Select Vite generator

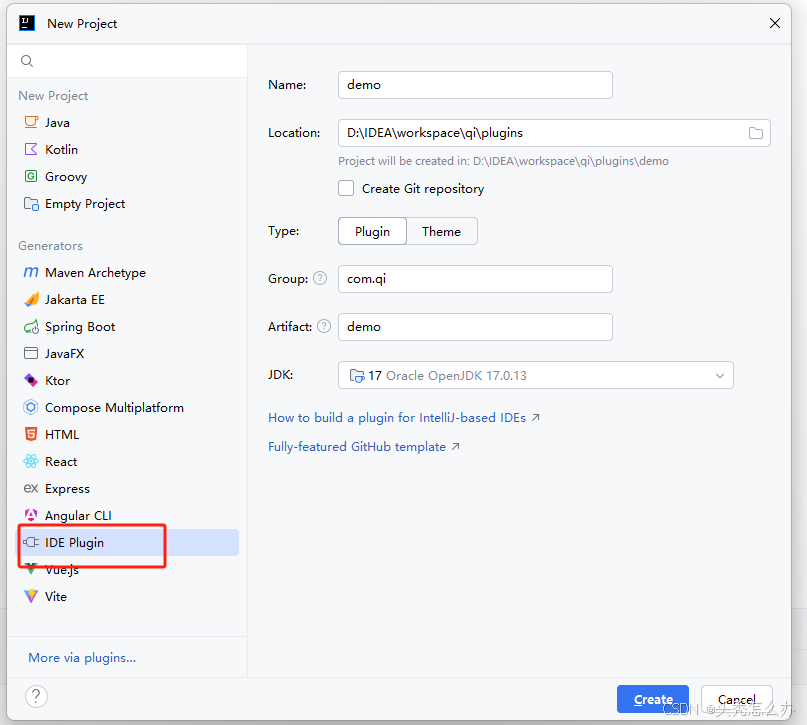pos(128,596)
